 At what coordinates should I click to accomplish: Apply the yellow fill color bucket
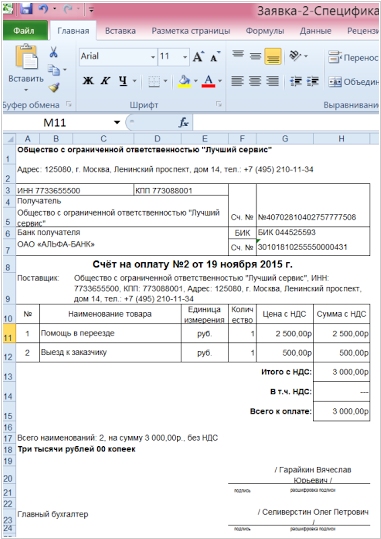click(184, 81)
